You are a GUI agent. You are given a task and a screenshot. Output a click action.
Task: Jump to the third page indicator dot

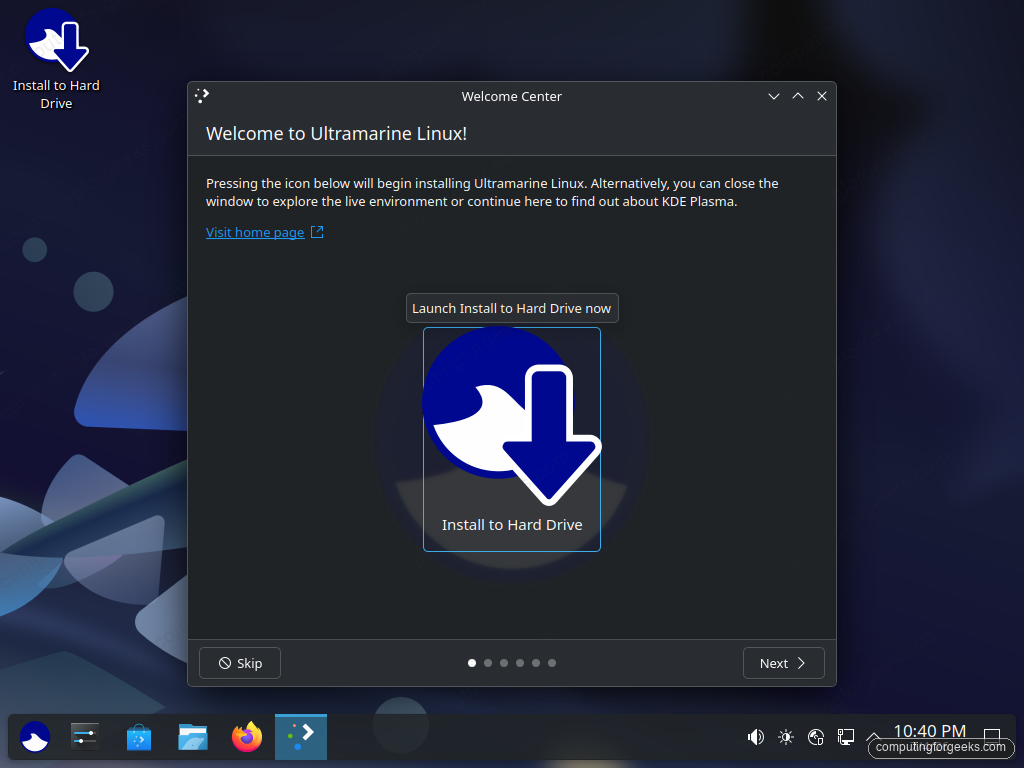click(504, 663)
